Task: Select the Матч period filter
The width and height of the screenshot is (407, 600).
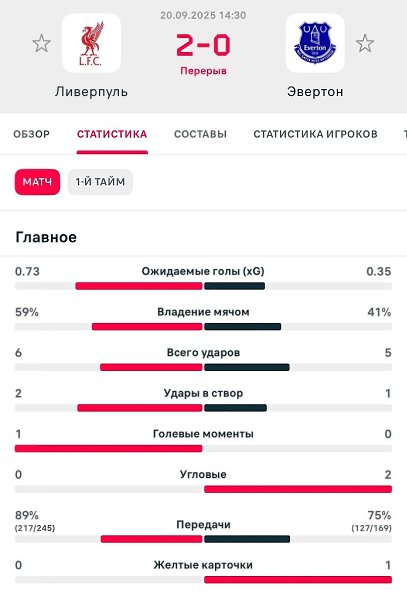Action: pyautogui.click(x=37, y=182)
